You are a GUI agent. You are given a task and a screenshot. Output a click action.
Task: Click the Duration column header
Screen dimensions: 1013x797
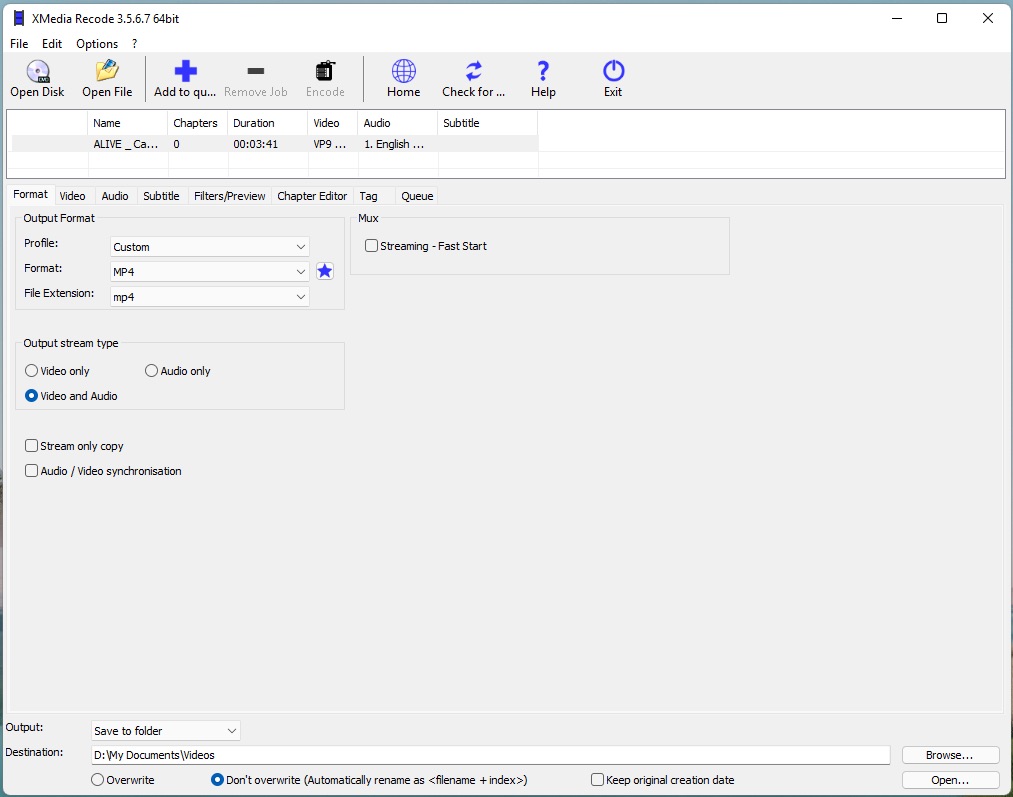coord(267,123)
